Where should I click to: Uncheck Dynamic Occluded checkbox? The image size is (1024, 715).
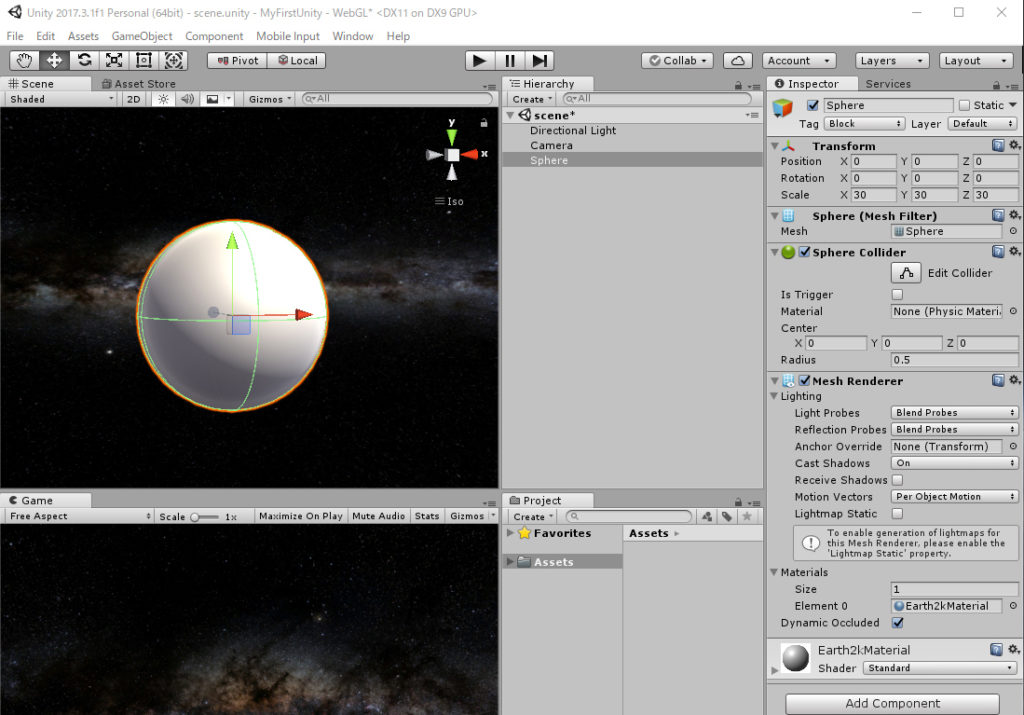click(897, 623)
